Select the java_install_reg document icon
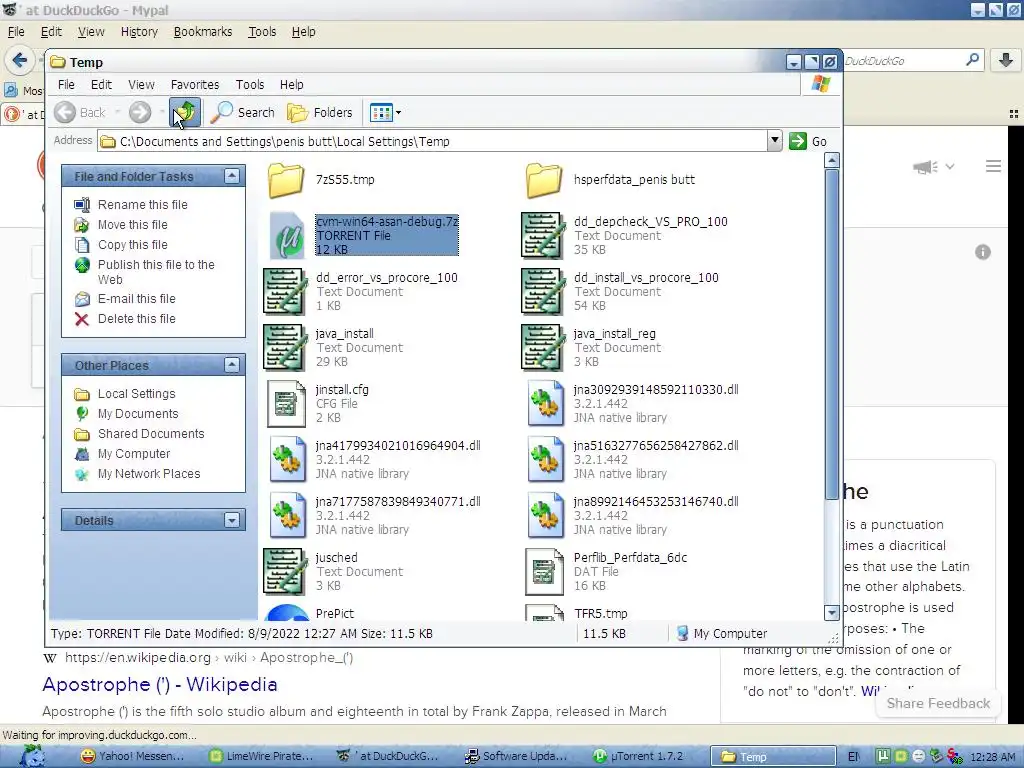 [x=543, y=347]
